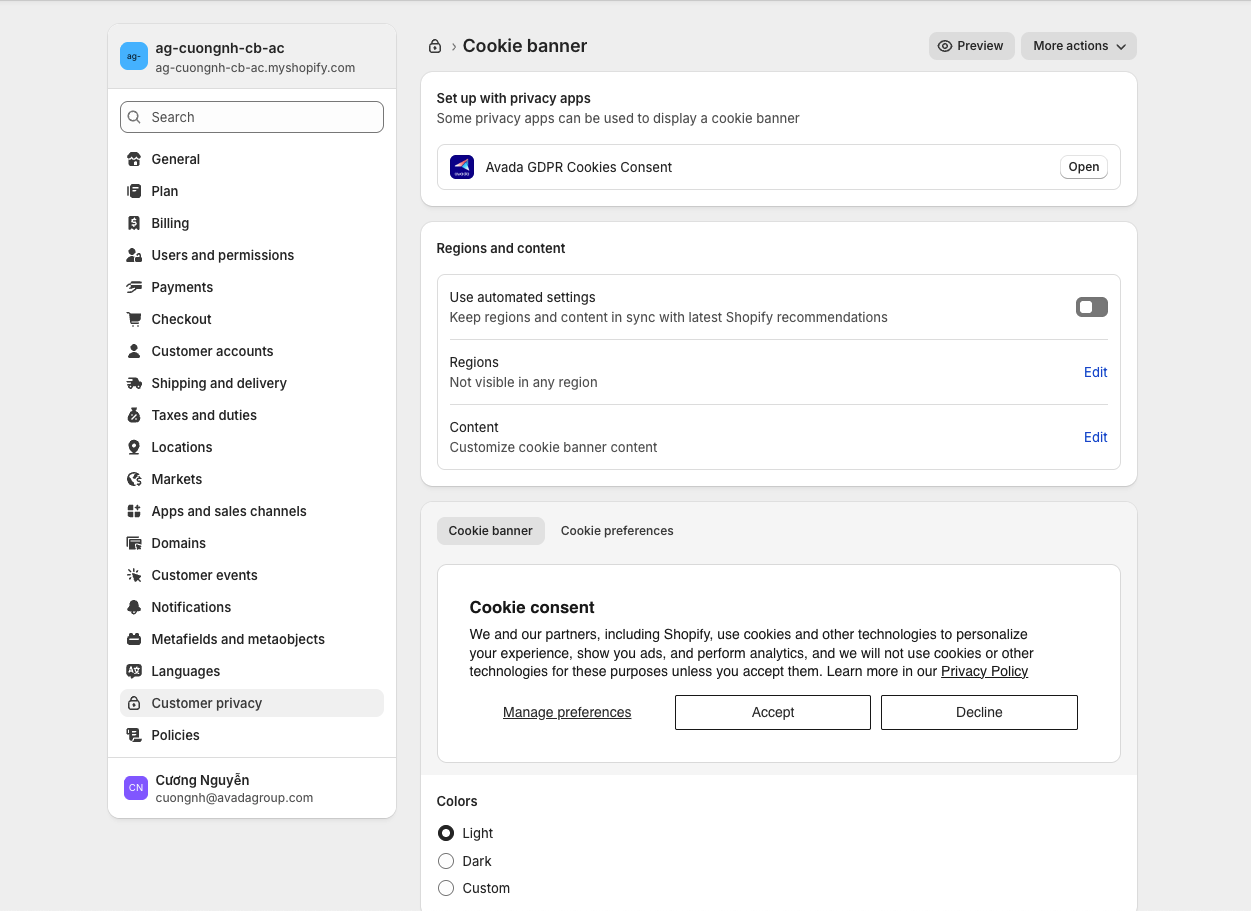
Task: Select the Custom color radio button
Action: coord(446,888)
